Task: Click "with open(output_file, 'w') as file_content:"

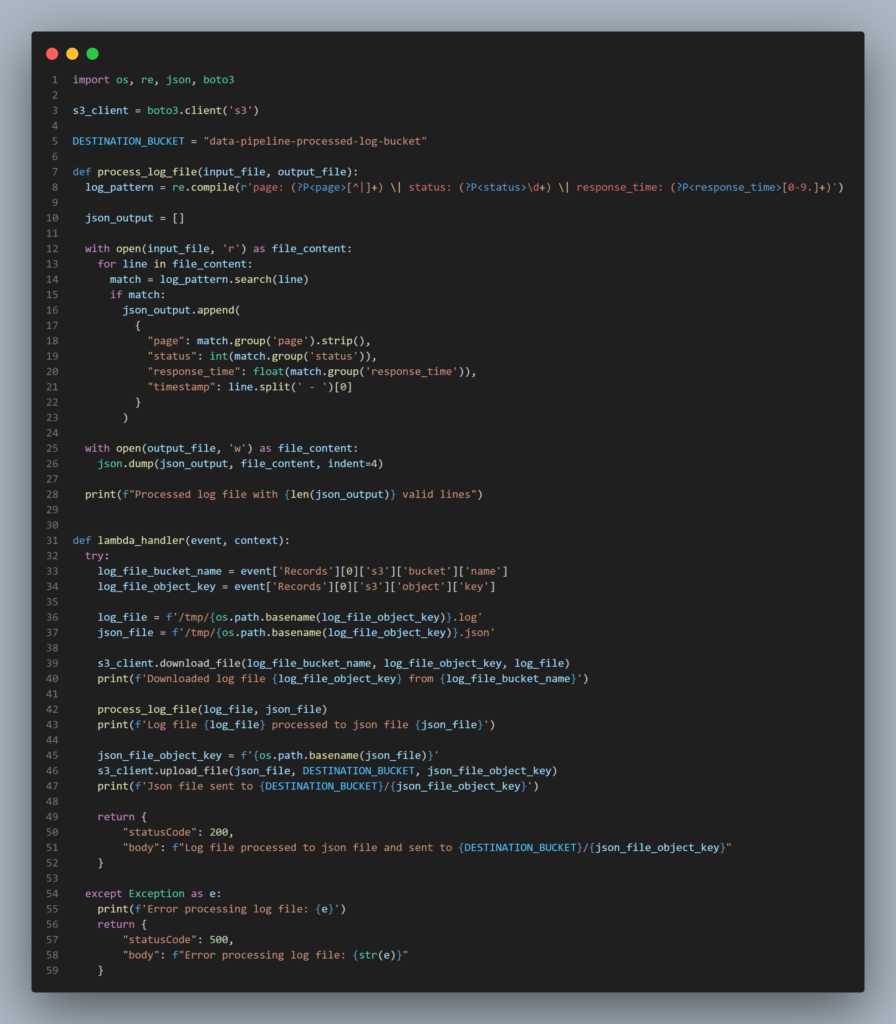Action: 221,448
